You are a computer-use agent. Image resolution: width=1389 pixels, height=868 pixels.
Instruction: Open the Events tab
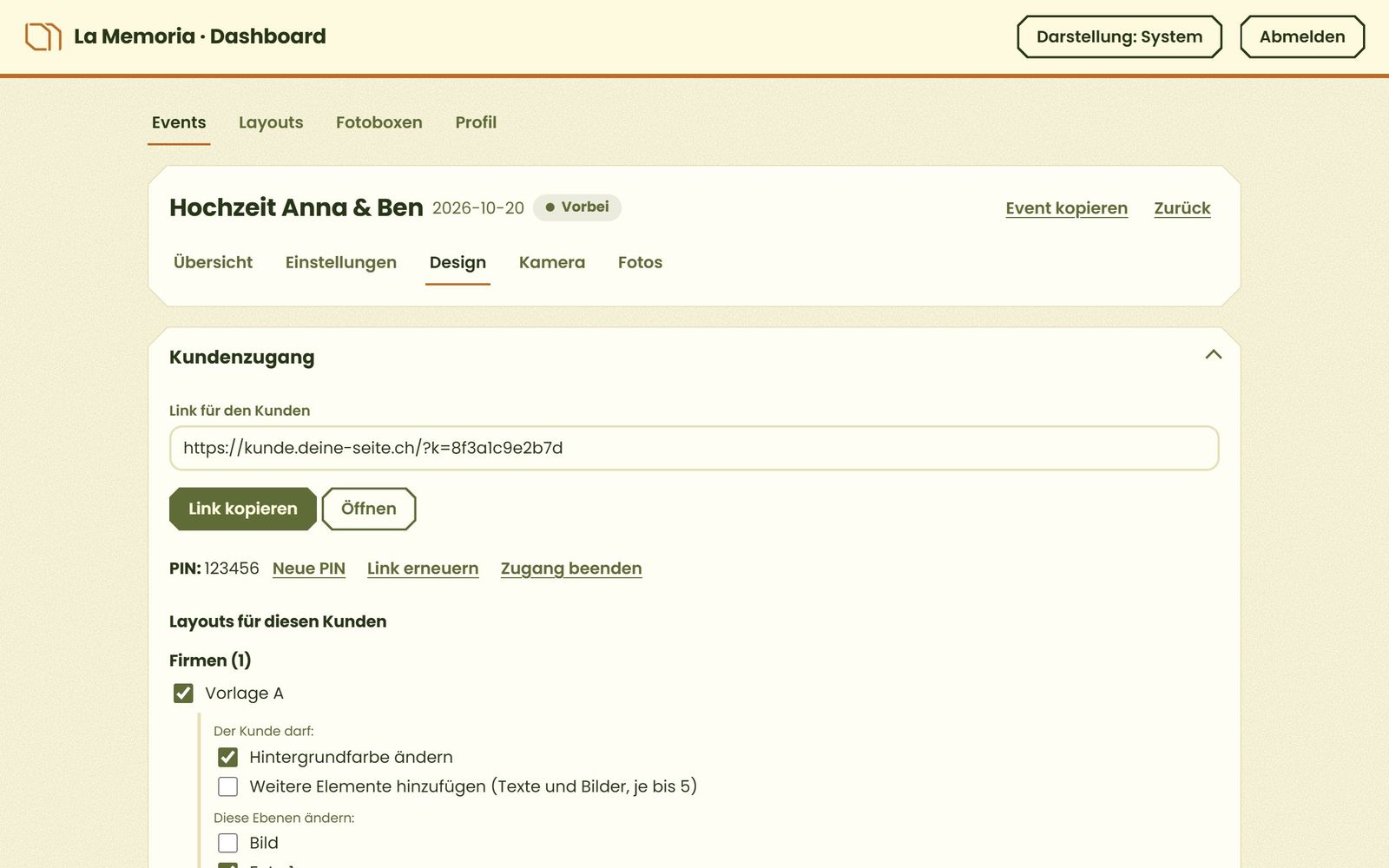coord(179,122)
